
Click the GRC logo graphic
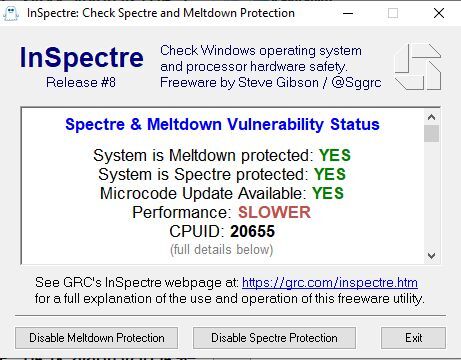pos(418,67)
